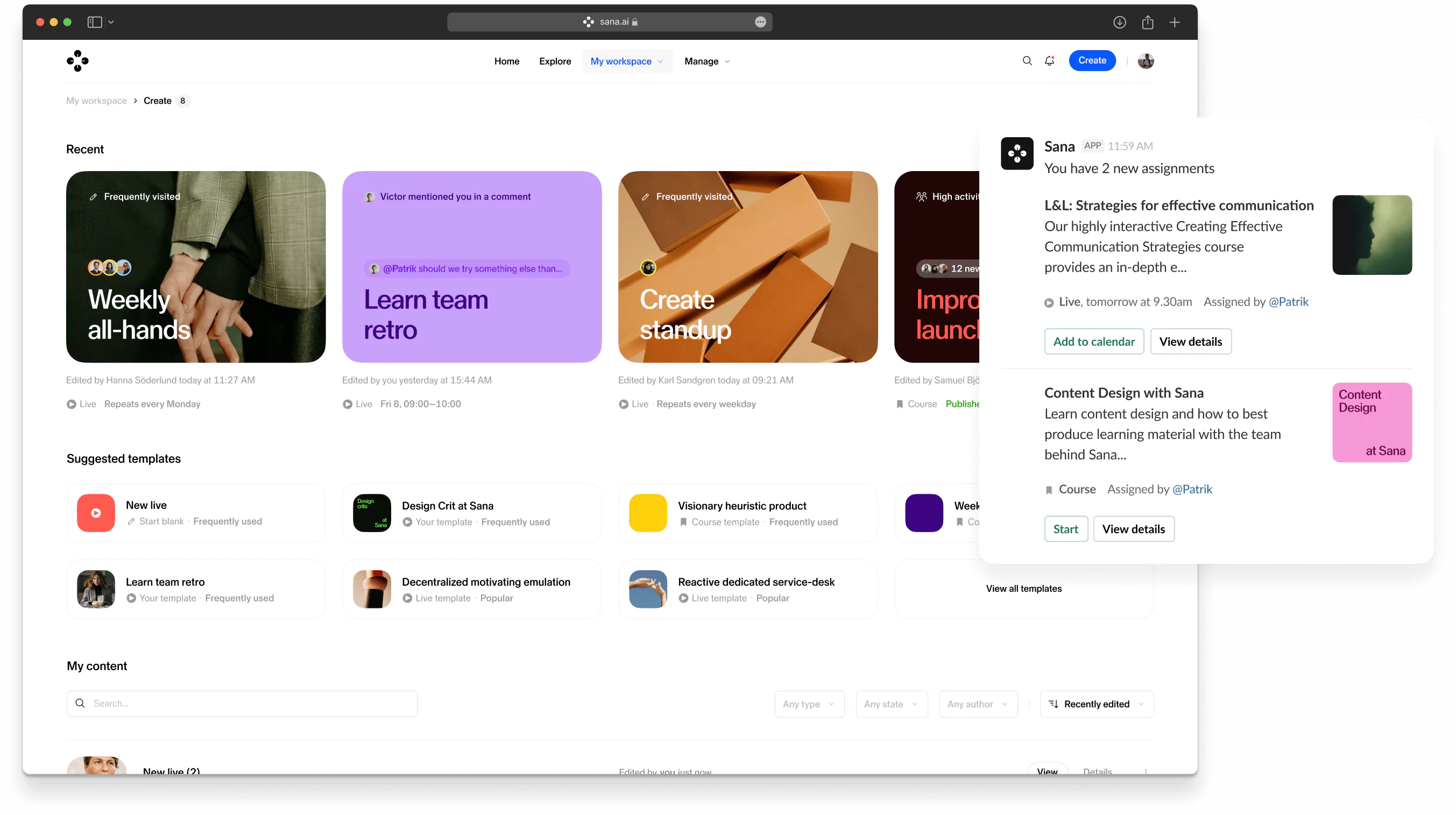Open the Recently edited sort dropdown
Viewport: 1456px width, 815px height.
[x=1096, y=704]
